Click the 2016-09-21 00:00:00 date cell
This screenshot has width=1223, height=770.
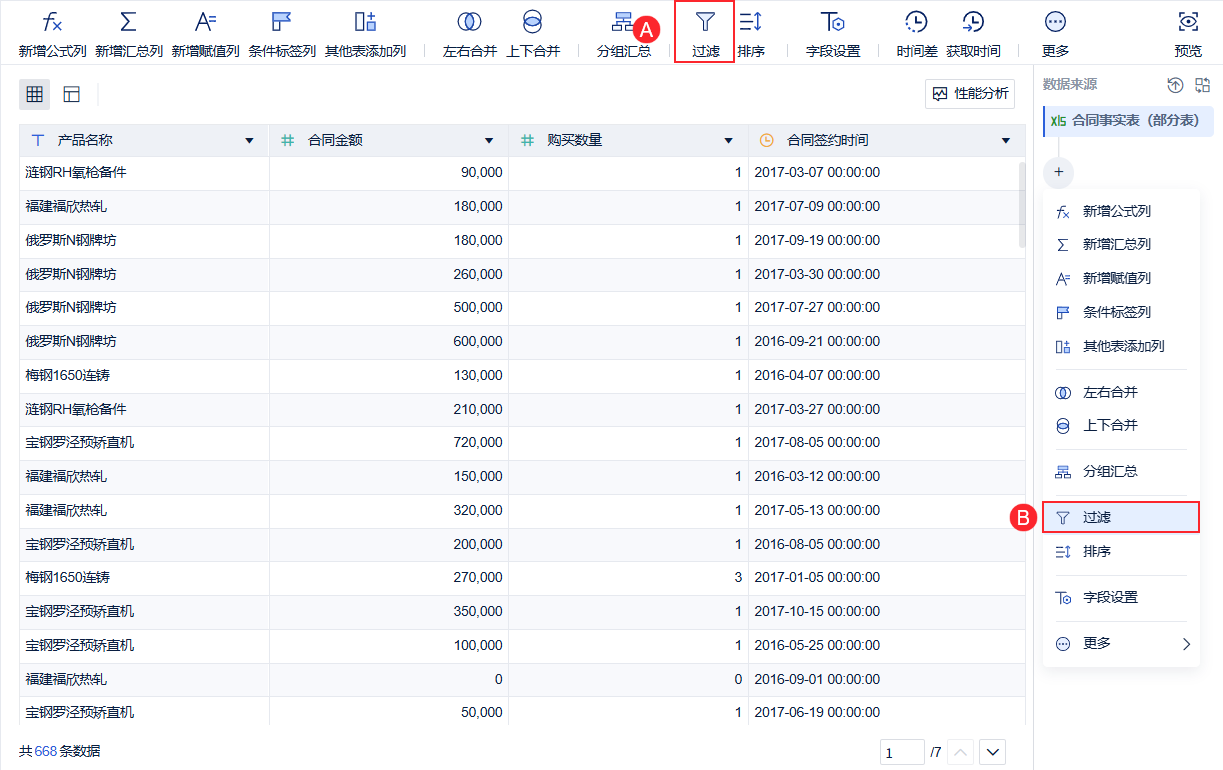(x=886, y=342)
